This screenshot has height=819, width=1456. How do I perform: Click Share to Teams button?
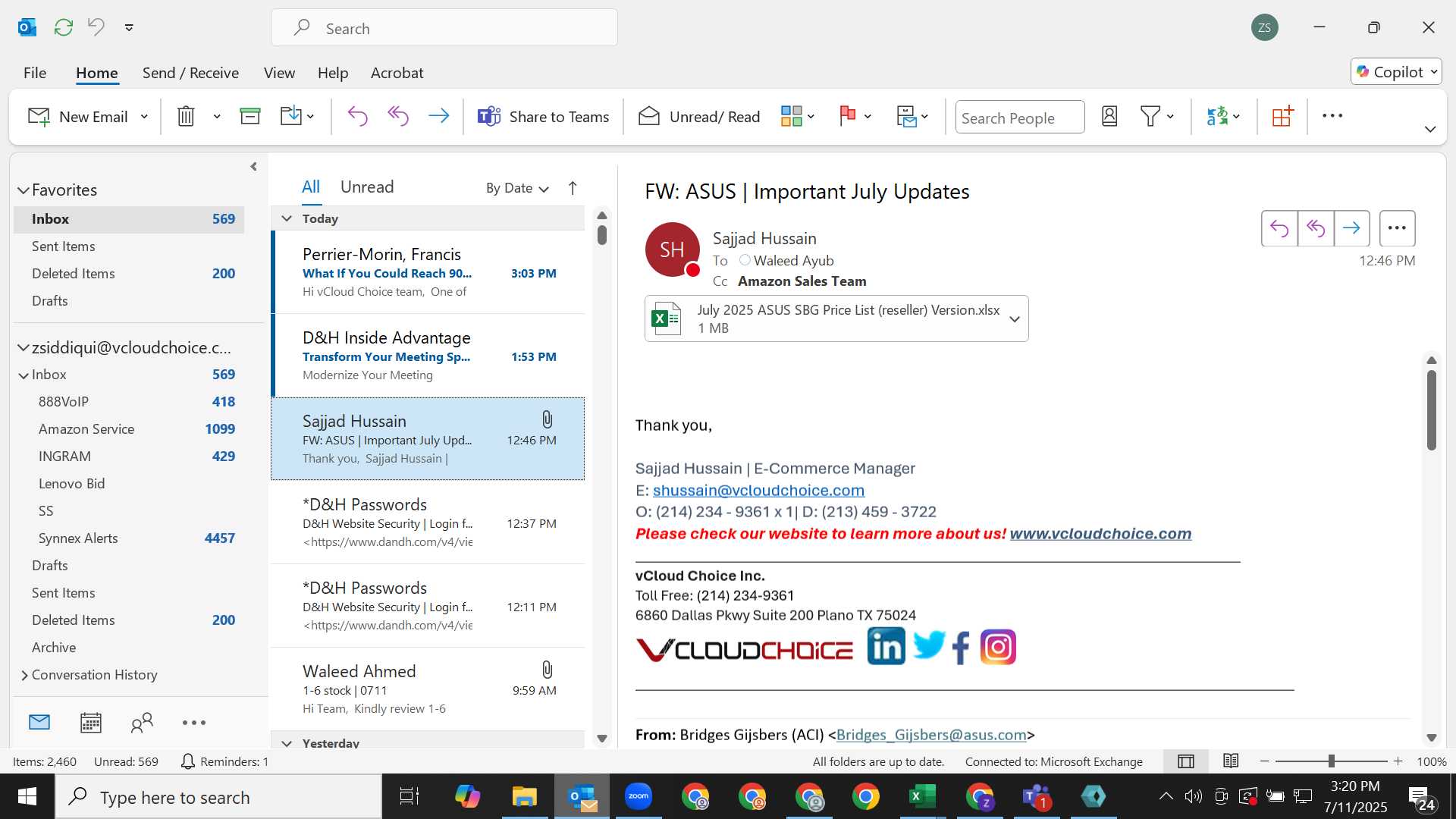[543, 117]
